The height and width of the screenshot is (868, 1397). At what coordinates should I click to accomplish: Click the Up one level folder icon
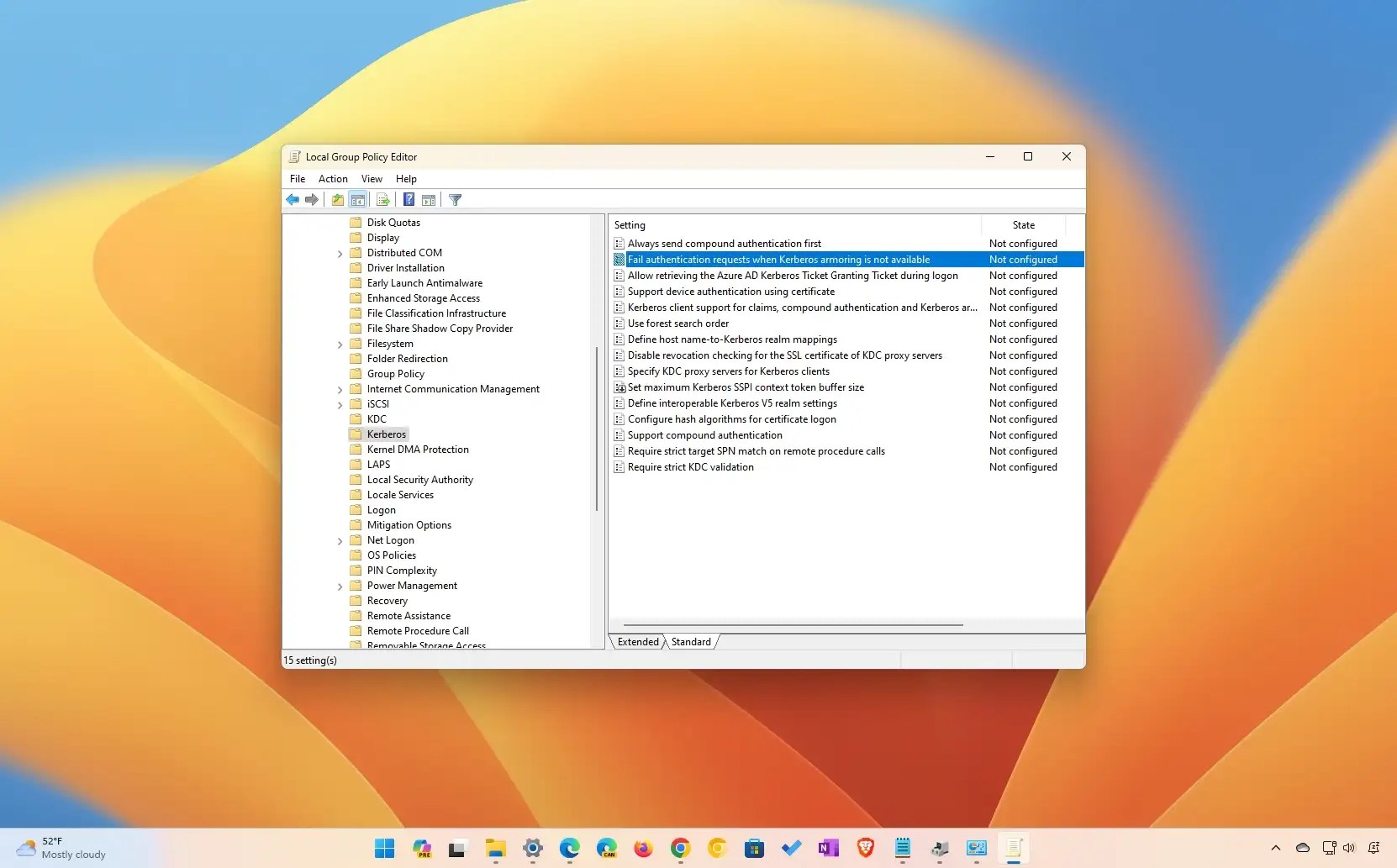click(337, 199)
